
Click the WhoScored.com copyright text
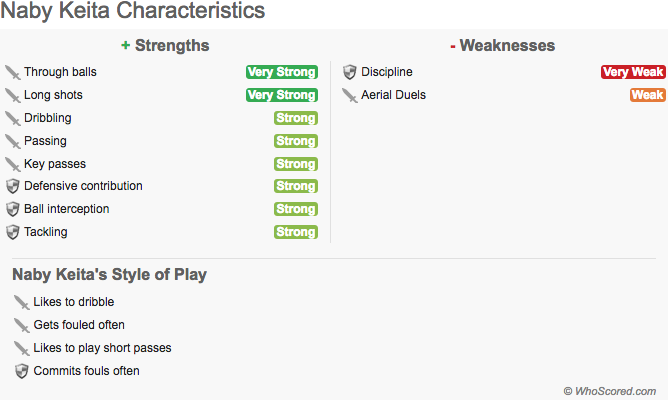pos(609,391)
